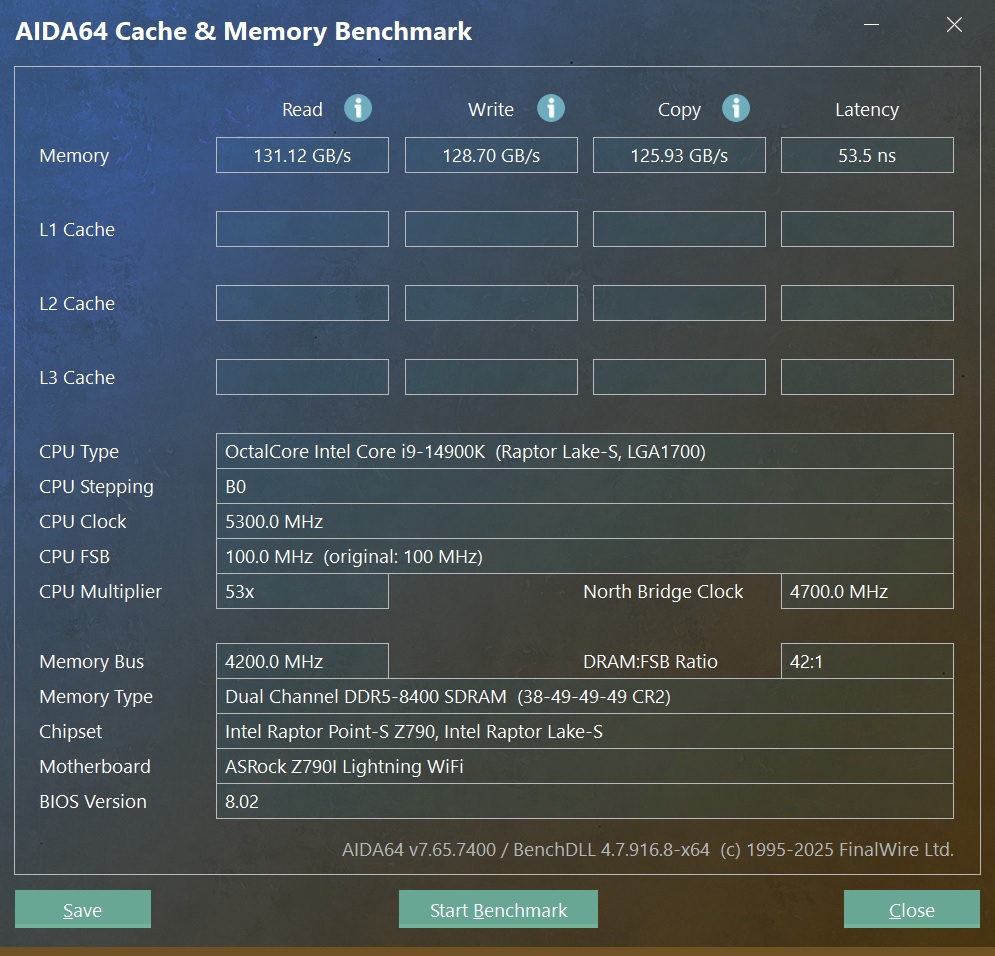Click the Latency column header label
The width and height of the screenshot is (995, 956).
click(867, 110)
